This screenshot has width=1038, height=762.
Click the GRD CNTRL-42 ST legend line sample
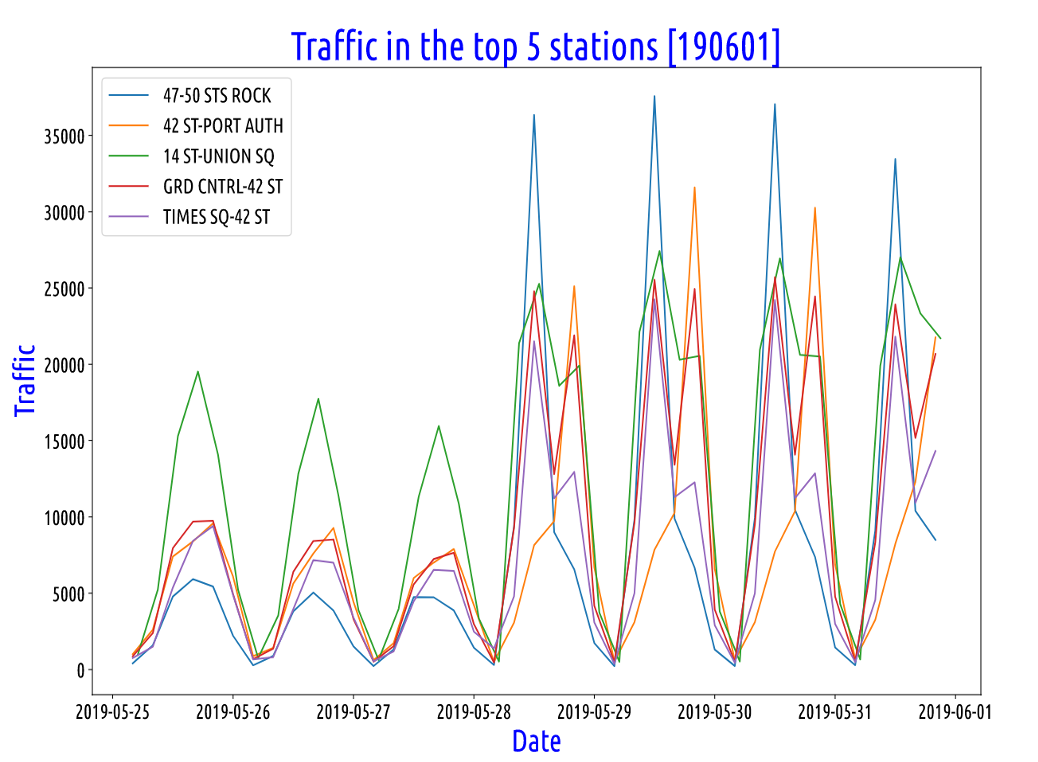pyautogui.click(x=130, y=183)
